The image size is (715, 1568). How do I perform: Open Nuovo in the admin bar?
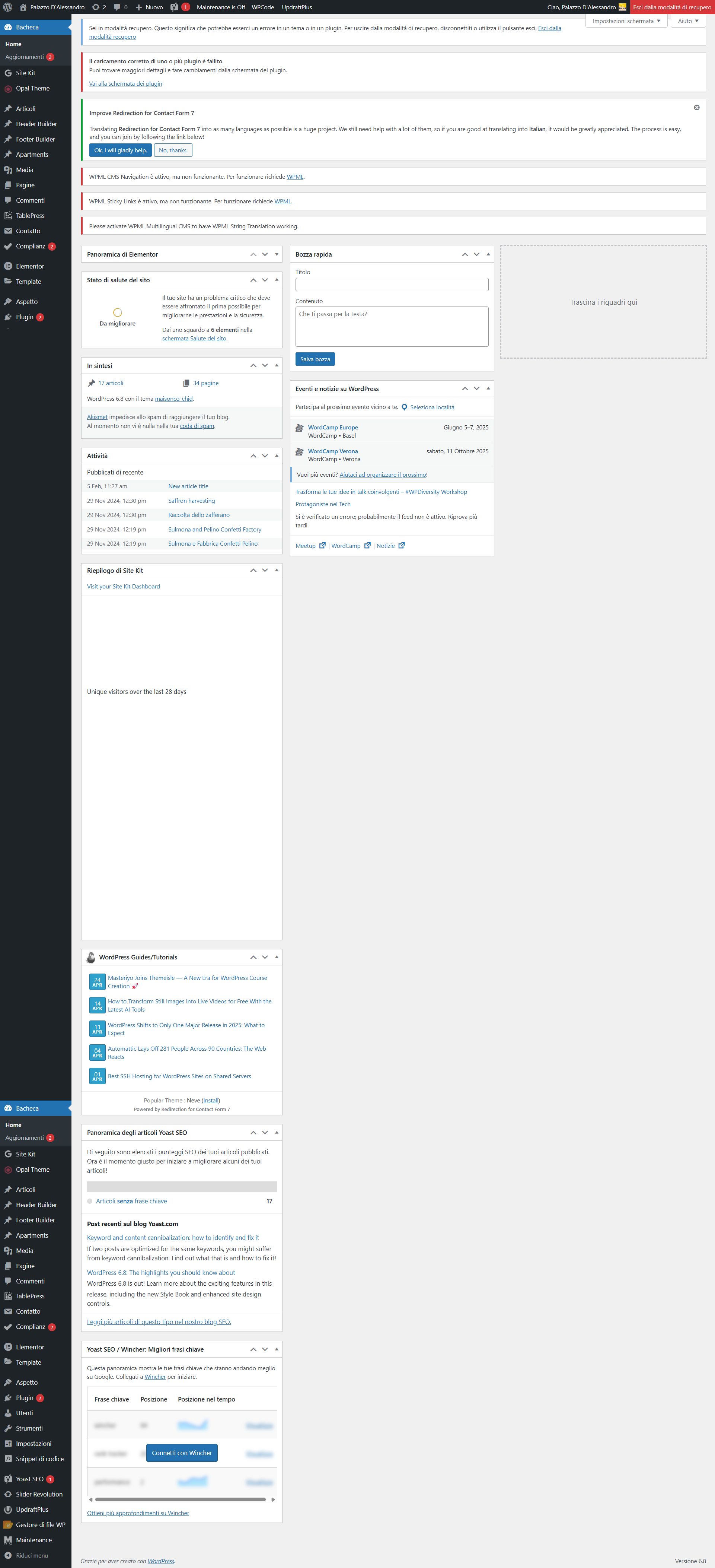click(x=149, y=7)
